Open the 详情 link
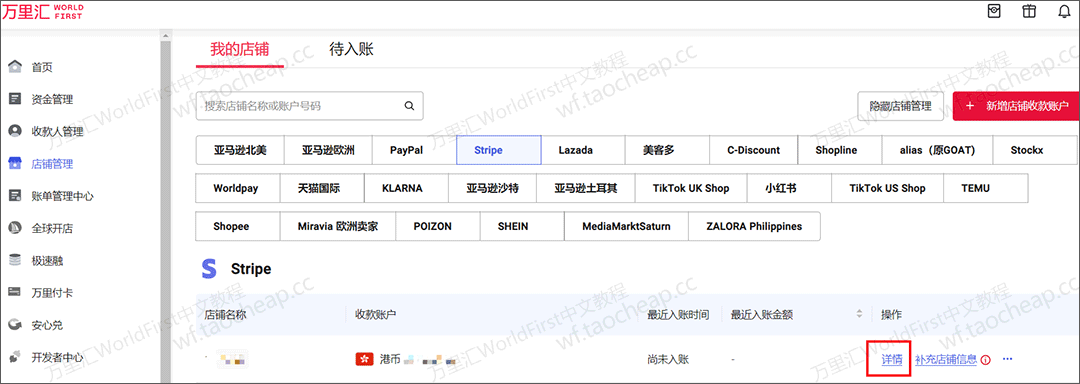This screenshot has width=1080, height=384. coord(891,359)
